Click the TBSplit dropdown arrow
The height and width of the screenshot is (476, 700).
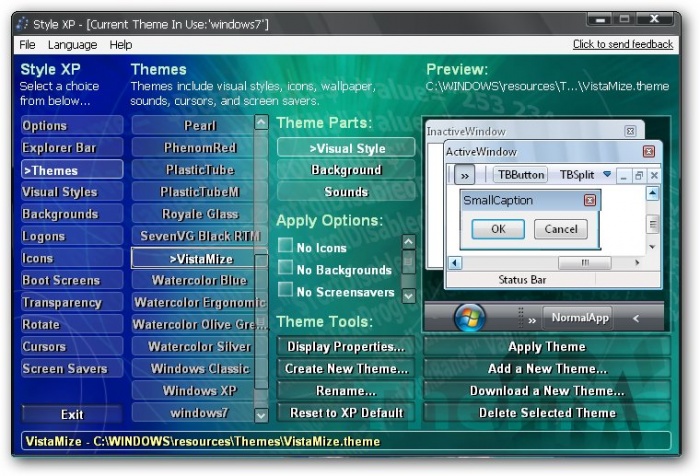point(607,174)
